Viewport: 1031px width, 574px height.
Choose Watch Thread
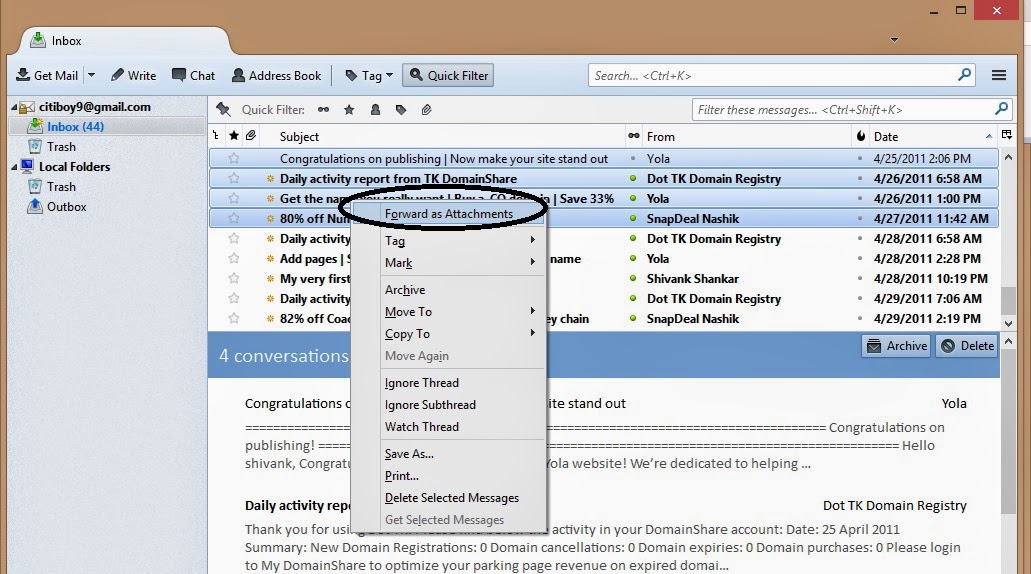448,427
